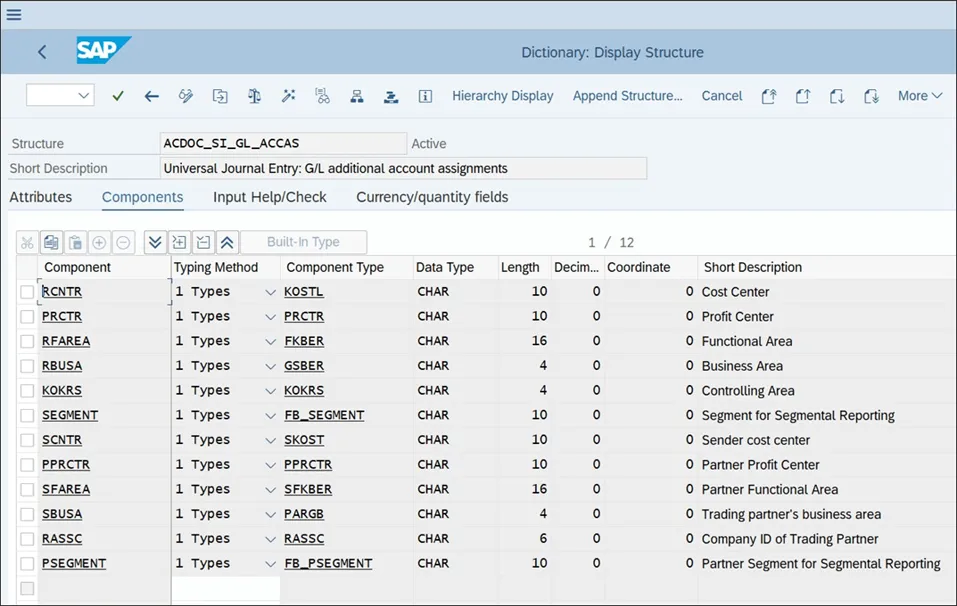Open component type link KOSTL

click(303, 292)
